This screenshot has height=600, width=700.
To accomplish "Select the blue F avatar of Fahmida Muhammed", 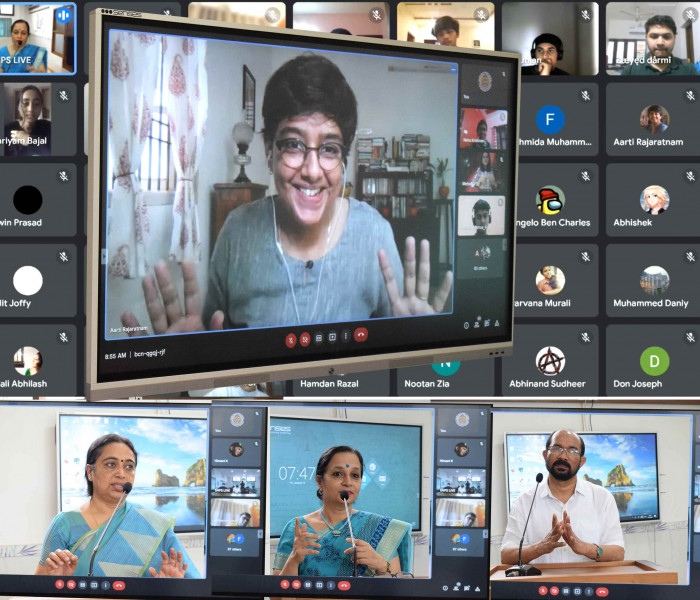I will [x=550, y=119].
